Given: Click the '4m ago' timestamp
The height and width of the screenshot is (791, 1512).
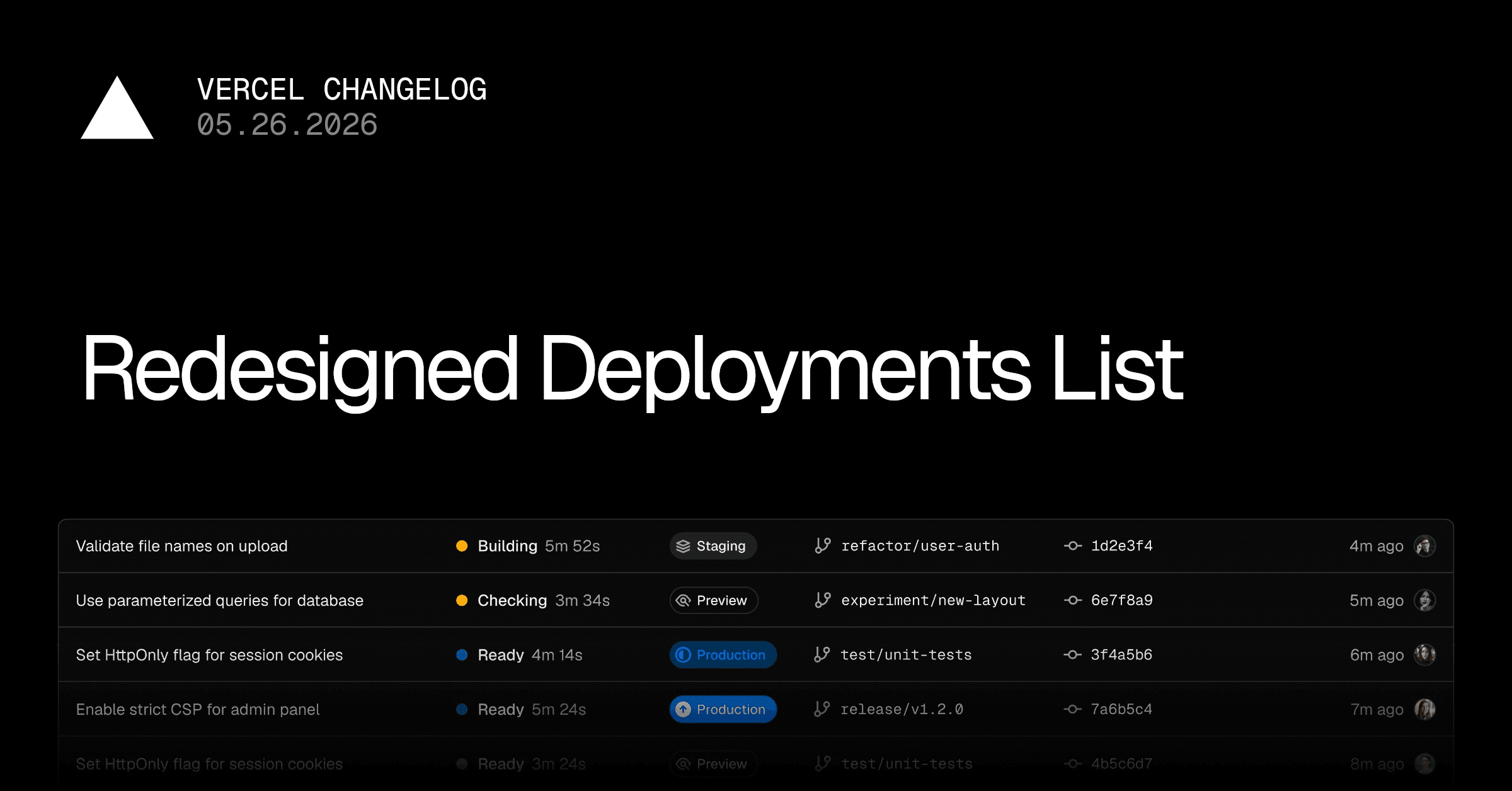Looking at the screenshot, I should 1377,546.
